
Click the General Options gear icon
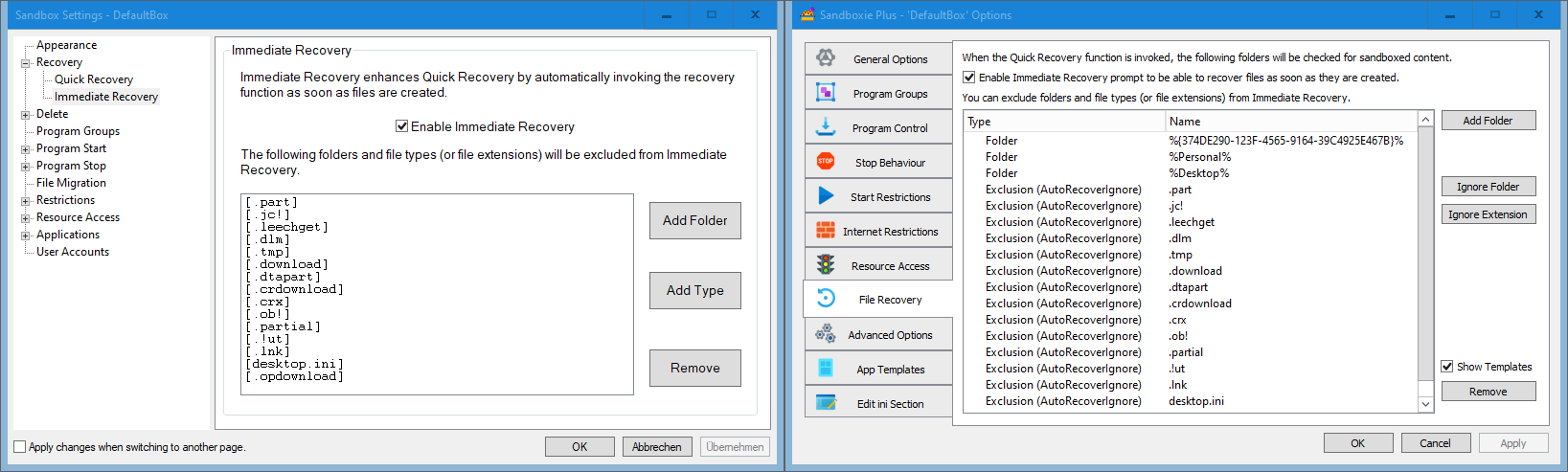tap(826, 58)
